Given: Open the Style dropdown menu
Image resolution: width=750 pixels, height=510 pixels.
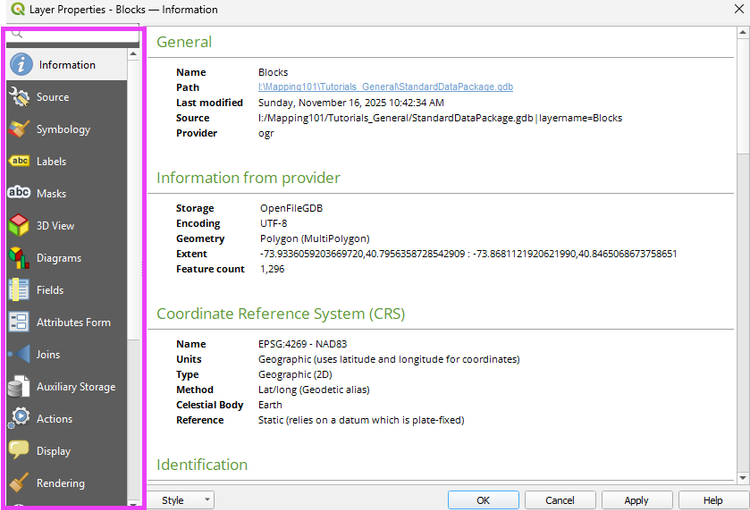Looking at the screenshot, I should click(x=180, y=500).
